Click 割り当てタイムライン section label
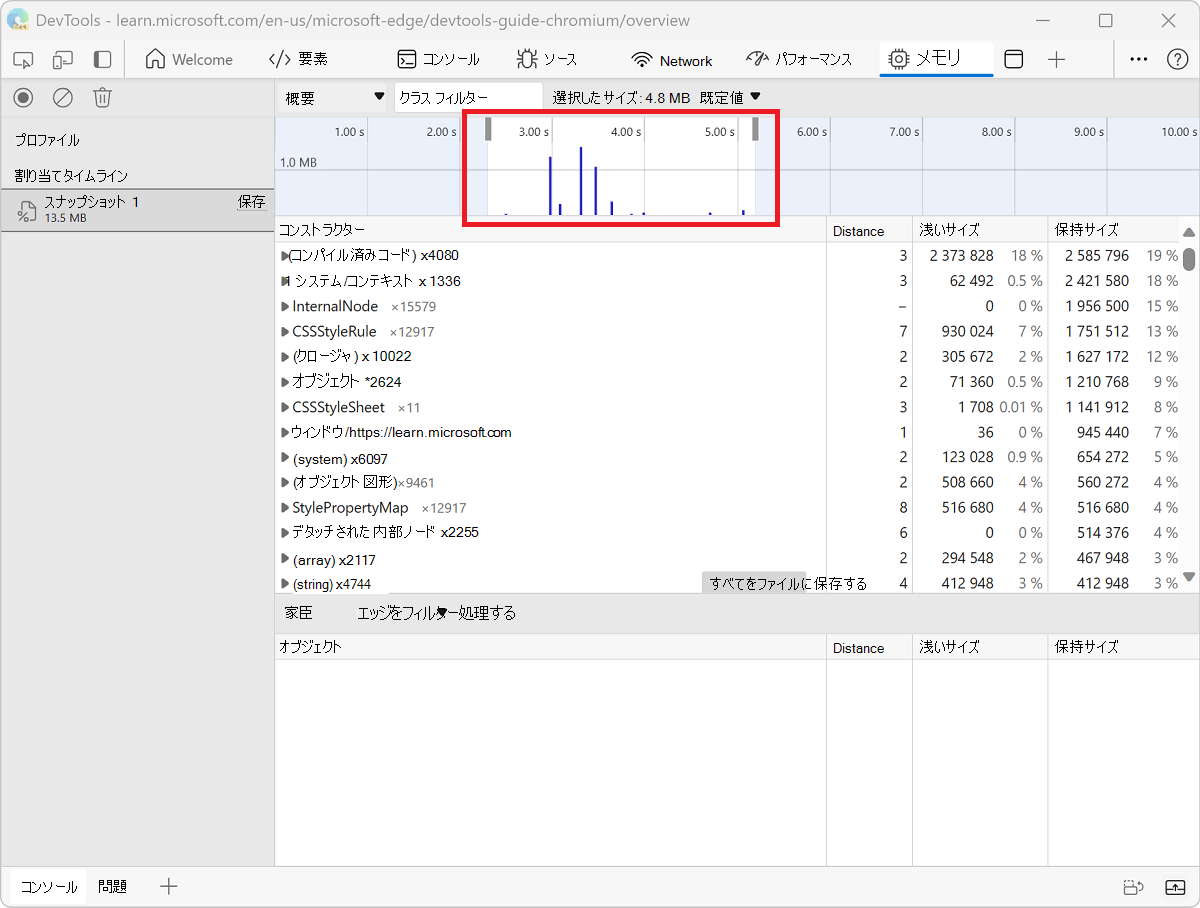1200x908 pixels. [71, 175]
